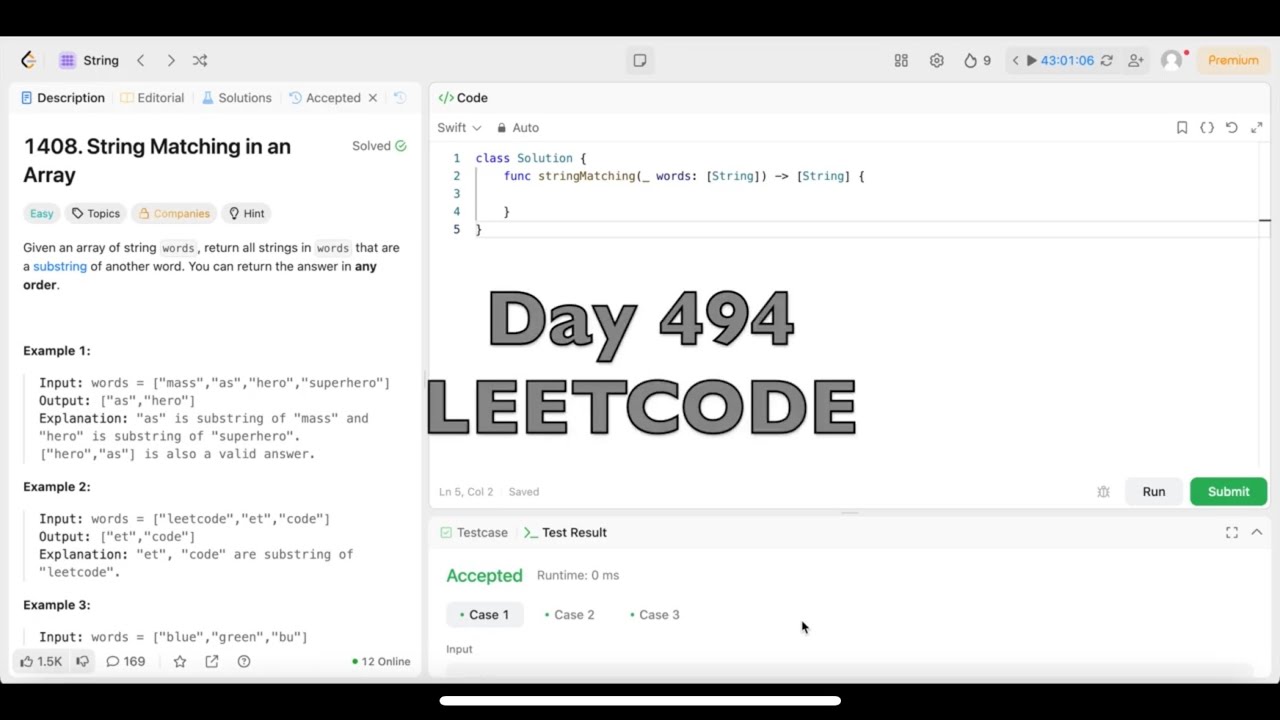Open the Swift language dropdown

click(x=459, y=128)
